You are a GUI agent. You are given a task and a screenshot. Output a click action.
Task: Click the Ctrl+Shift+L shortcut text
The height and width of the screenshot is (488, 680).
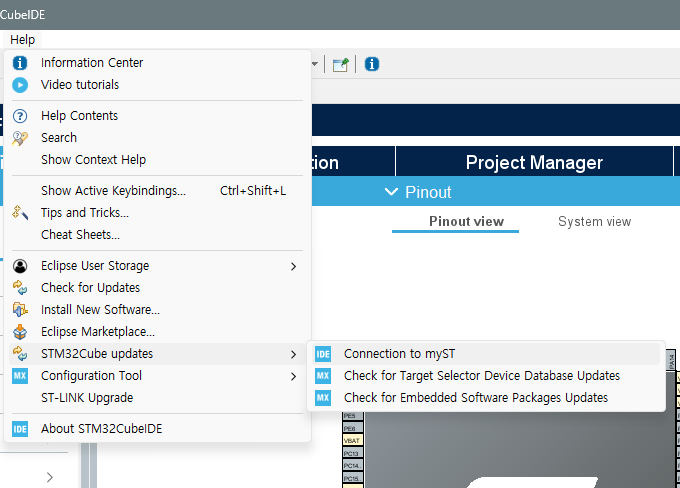tap(253, 191)
